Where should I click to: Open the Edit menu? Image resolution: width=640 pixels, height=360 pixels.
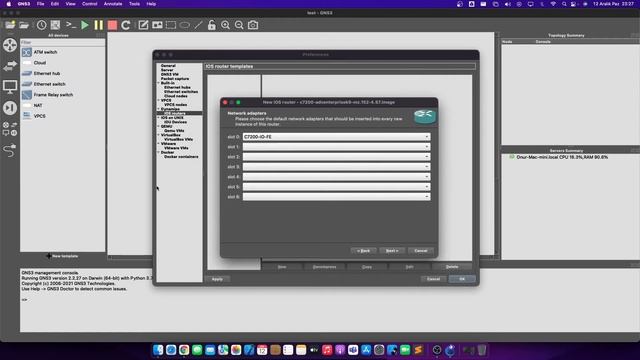55,4
